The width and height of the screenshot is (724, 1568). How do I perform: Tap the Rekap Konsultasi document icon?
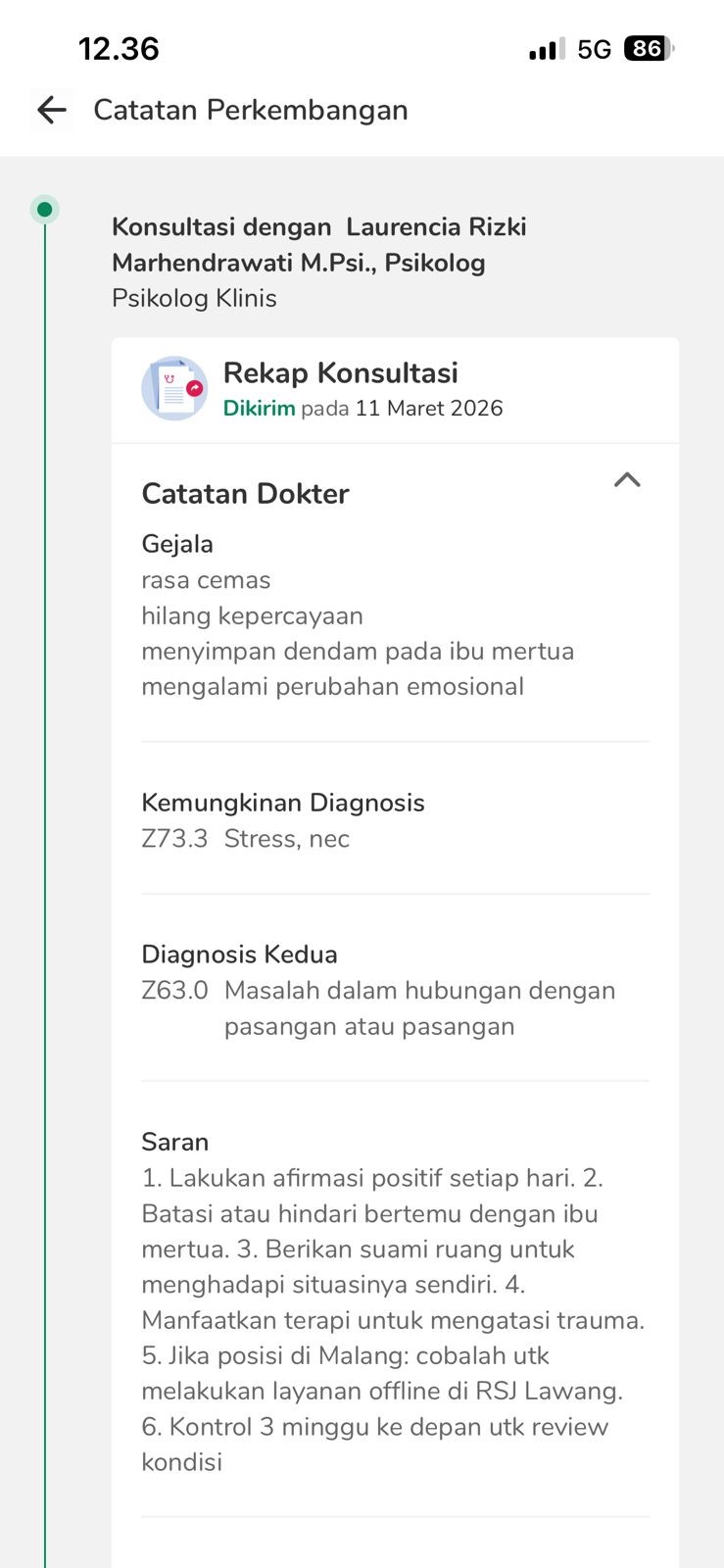[174, 388]
